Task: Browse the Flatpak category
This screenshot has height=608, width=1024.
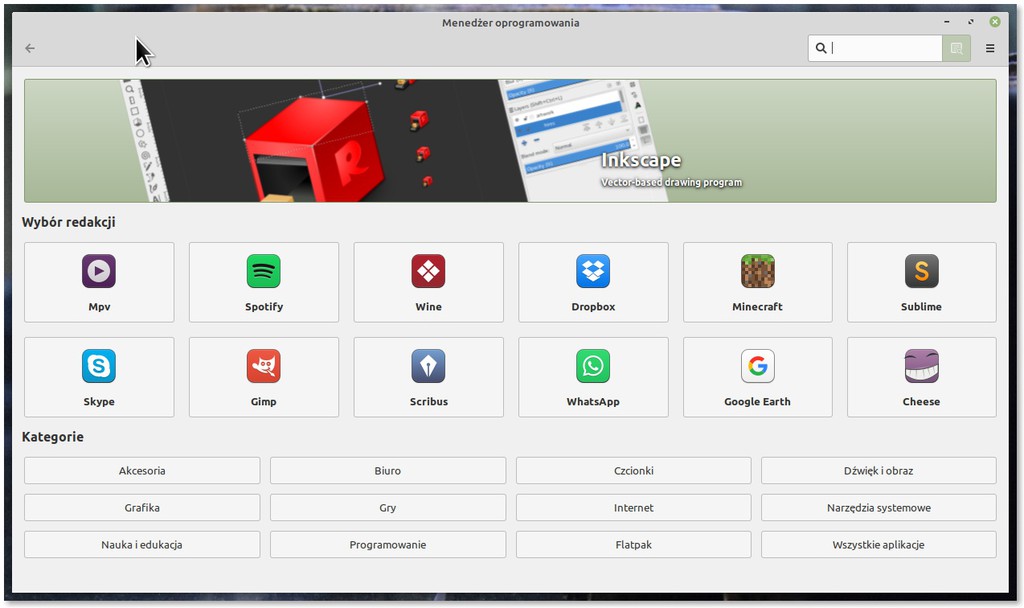Action: pos(633,545)
